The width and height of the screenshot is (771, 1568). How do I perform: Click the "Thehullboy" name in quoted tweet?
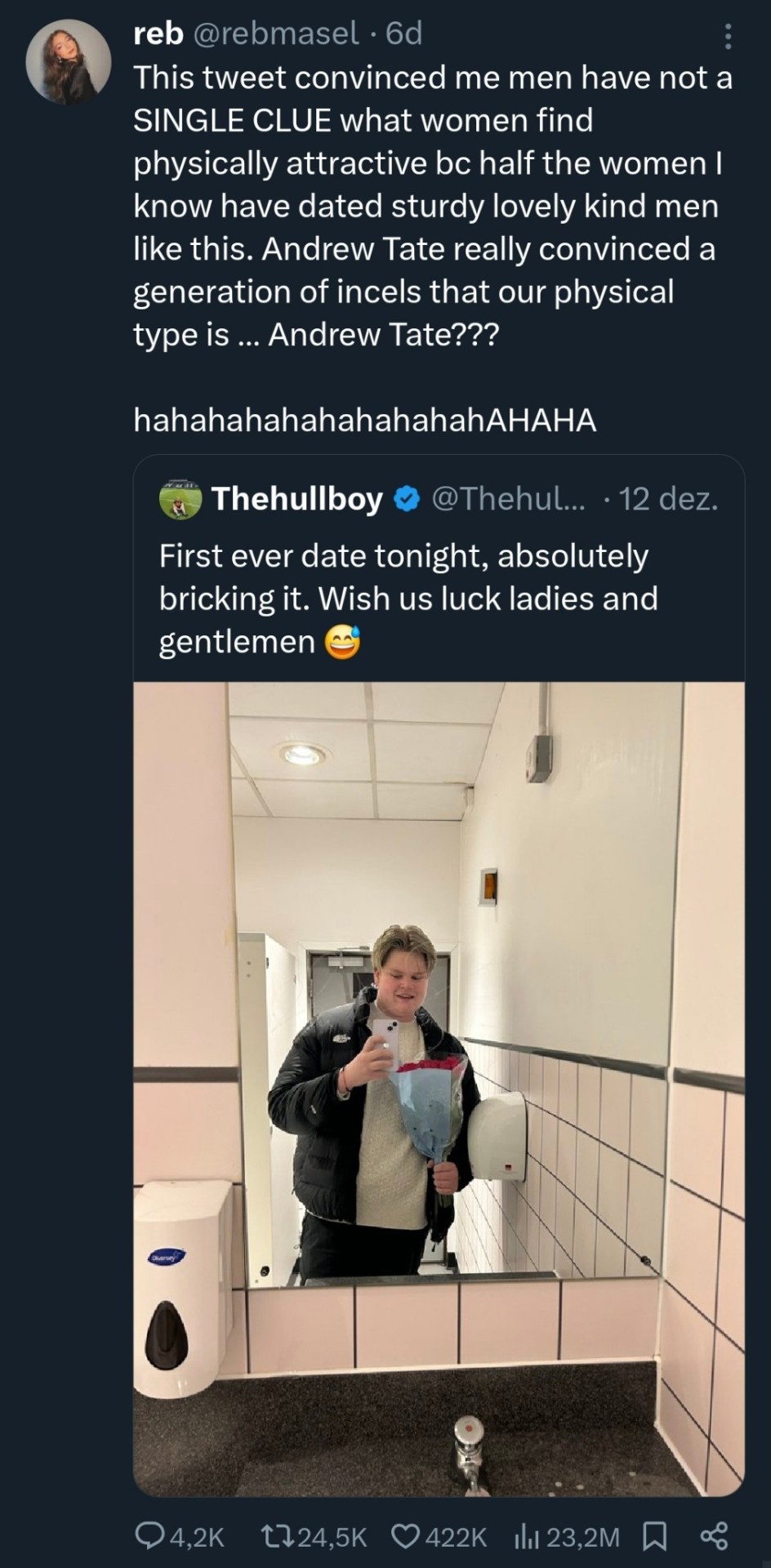tap(296, 498)
